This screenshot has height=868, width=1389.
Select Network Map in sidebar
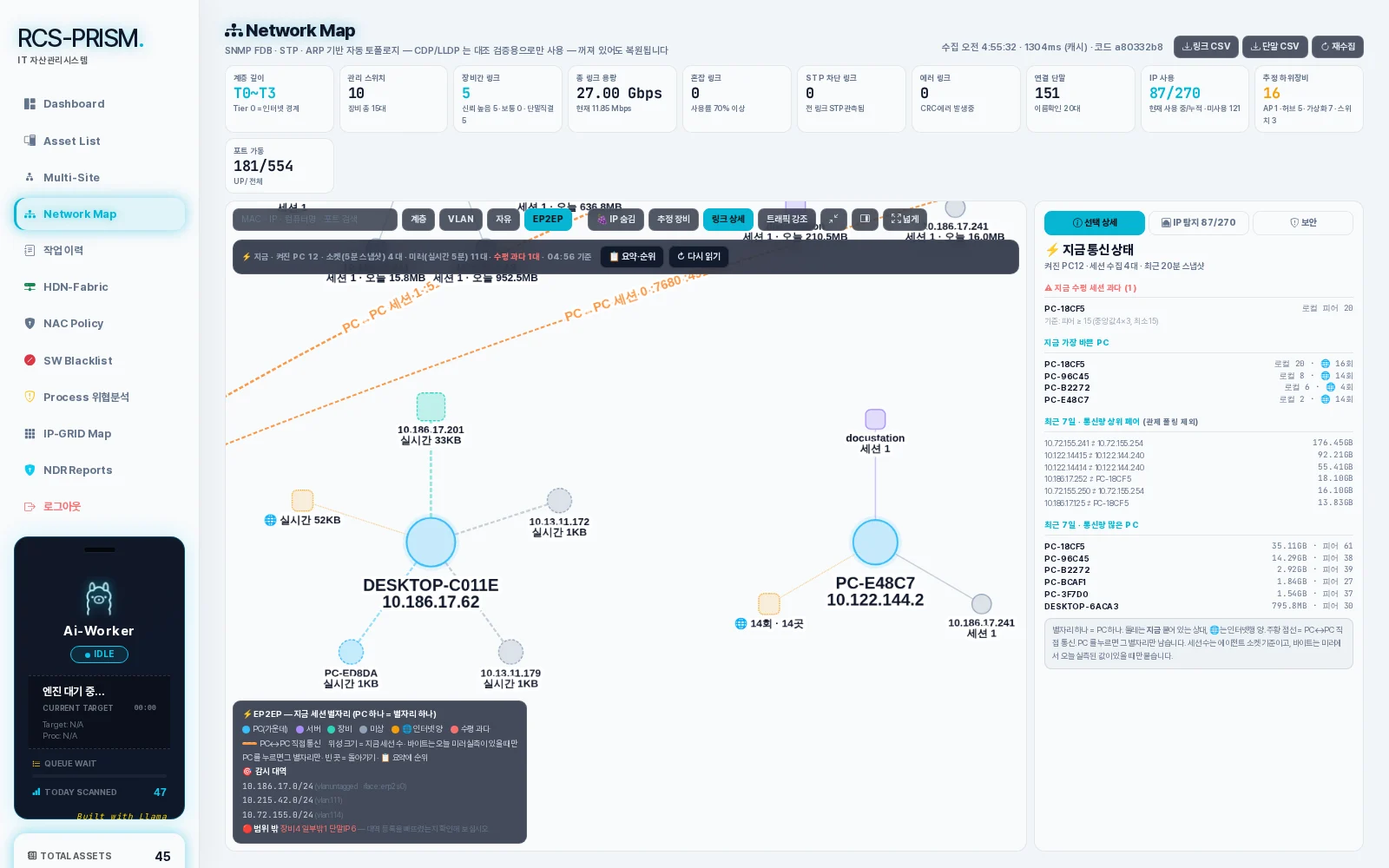[x=100, y=214]
